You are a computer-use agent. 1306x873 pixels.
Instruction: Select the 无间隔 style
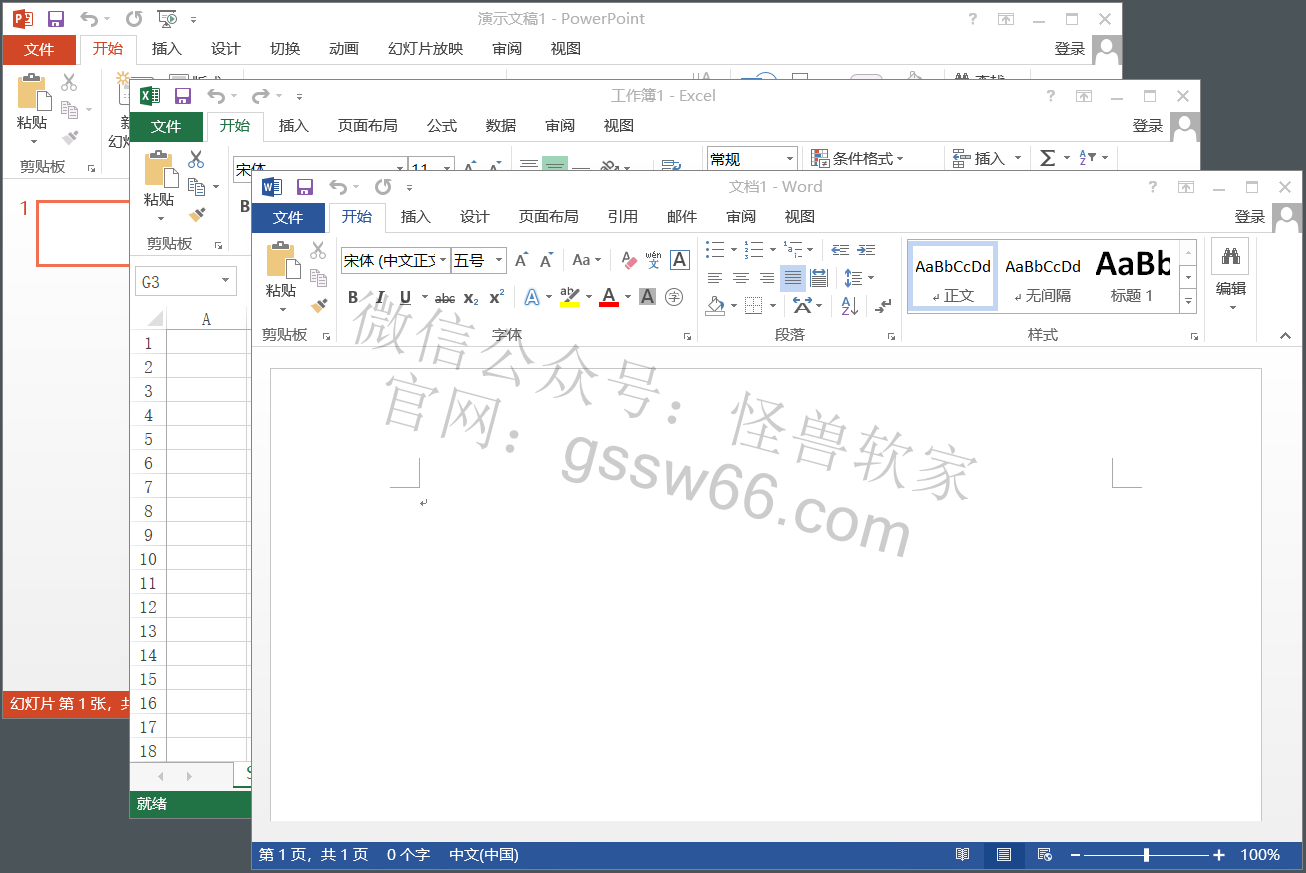pyautogui.click(x=1043, y=276)
